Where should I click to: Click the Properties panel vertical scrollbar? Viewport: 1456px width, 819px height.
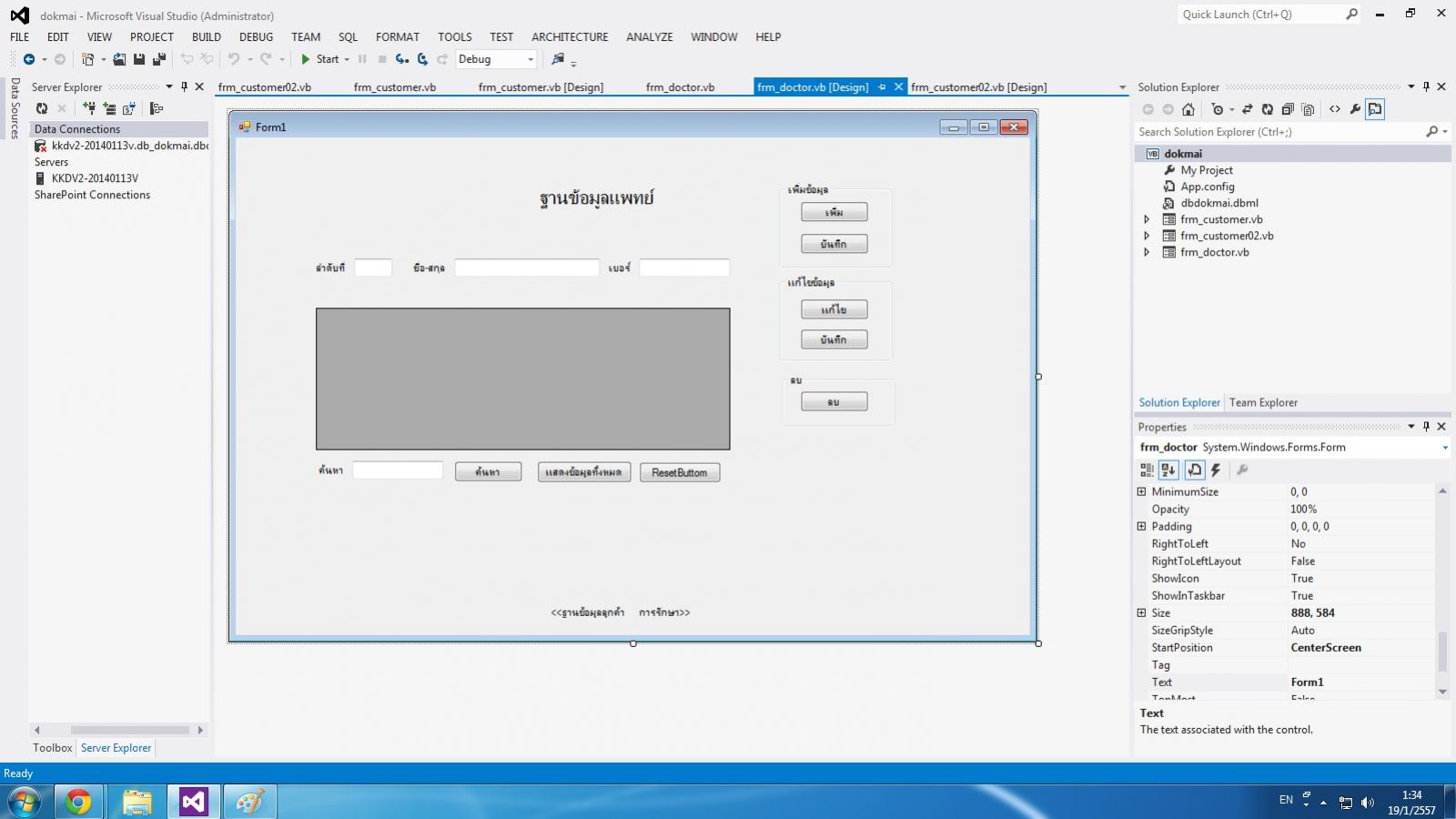tap(1442, 651)
